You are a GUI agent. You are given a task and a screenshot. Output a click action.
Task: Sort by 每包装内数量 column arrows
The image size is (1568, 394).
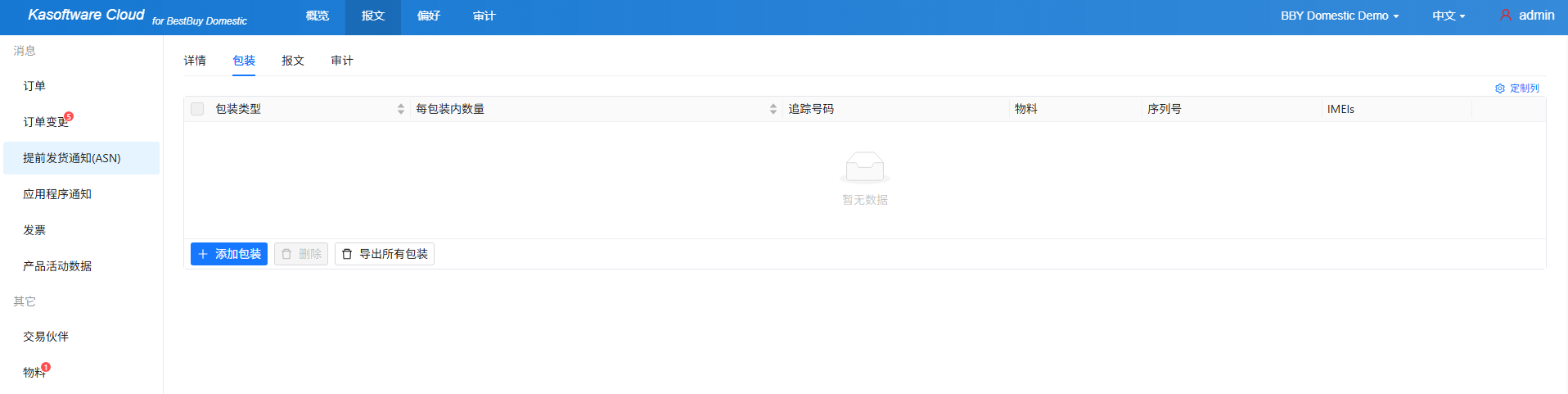coord(773,109)
